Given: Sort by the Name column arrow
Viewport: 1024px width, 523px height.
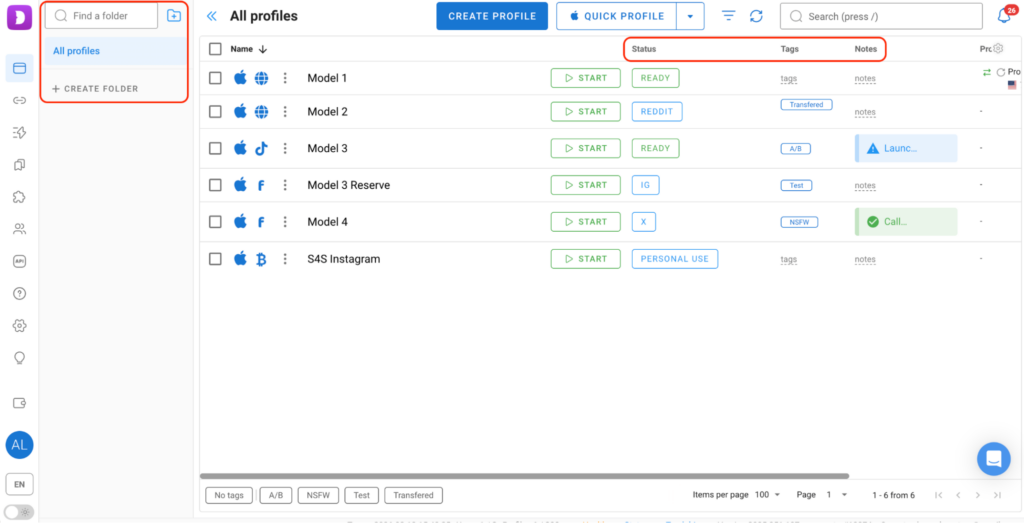Looking at the screenshot, I should point(263,49).
